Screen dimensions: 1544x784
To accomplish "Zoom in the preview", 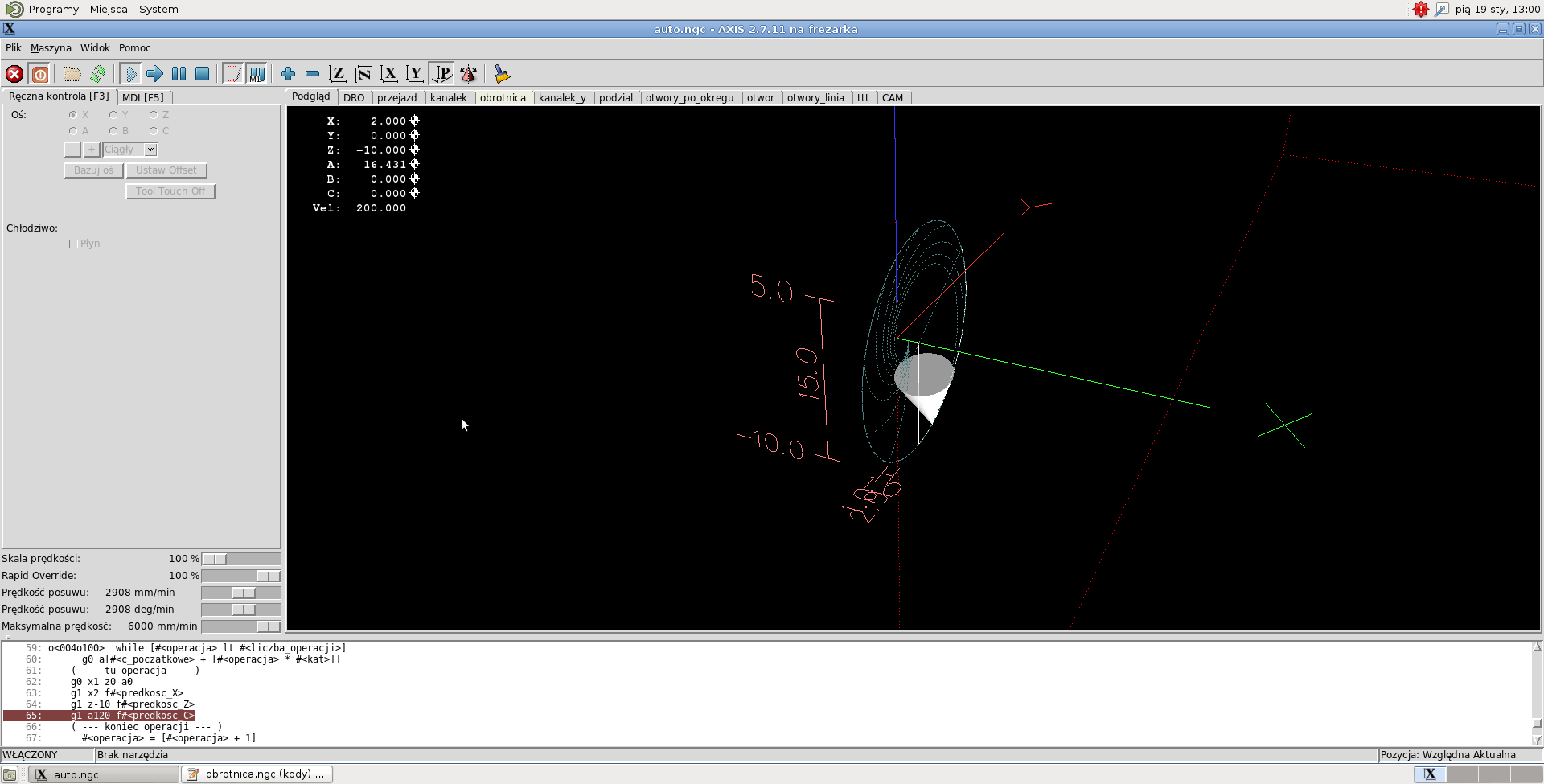I will point(288,74).
